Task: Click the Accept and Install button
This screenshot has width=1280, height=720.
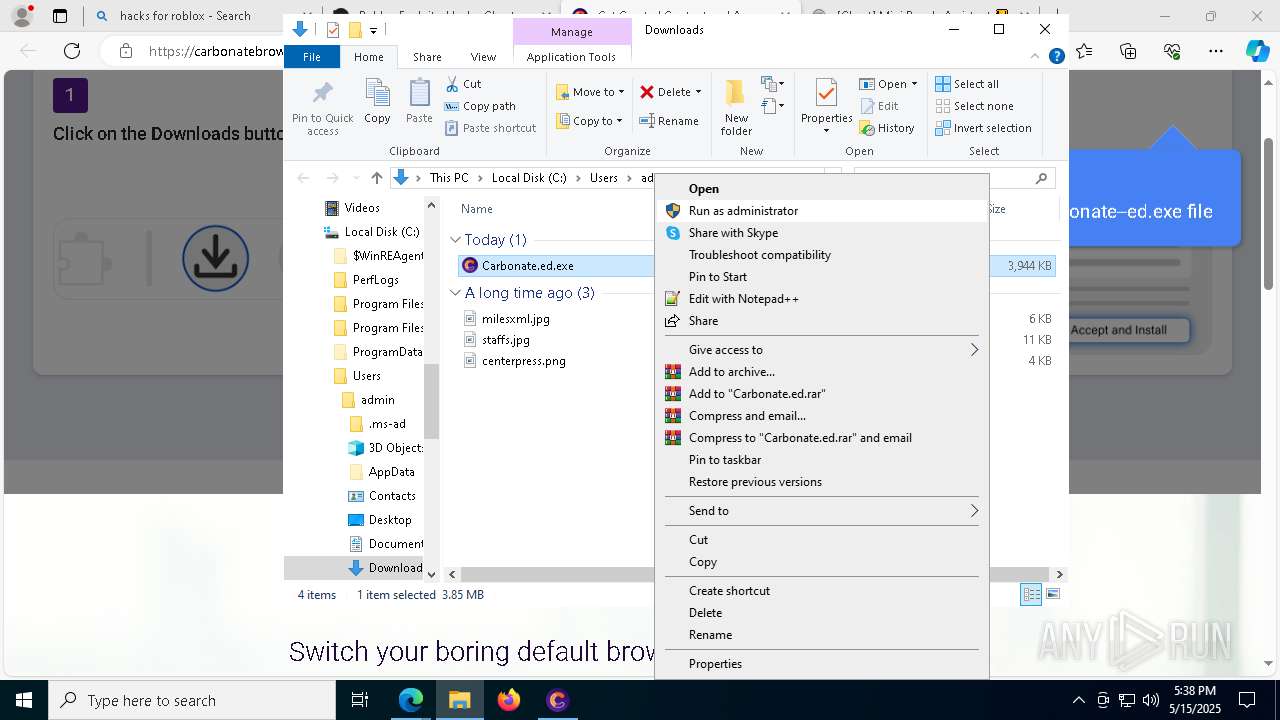Action: pyautogui.click(x=1119, y=330)
